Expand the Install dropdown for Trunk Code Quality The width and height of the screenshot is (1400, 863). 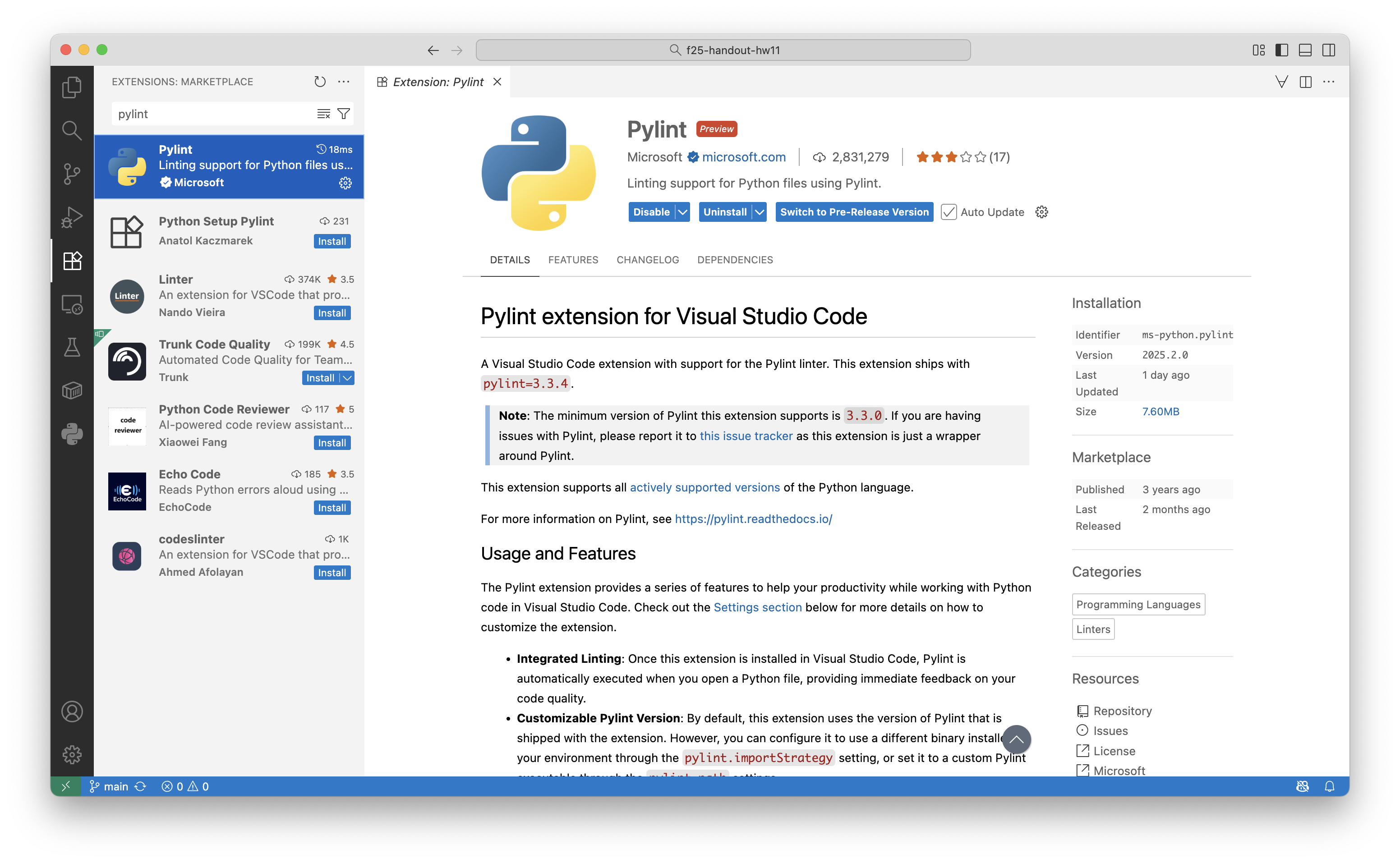347,377
